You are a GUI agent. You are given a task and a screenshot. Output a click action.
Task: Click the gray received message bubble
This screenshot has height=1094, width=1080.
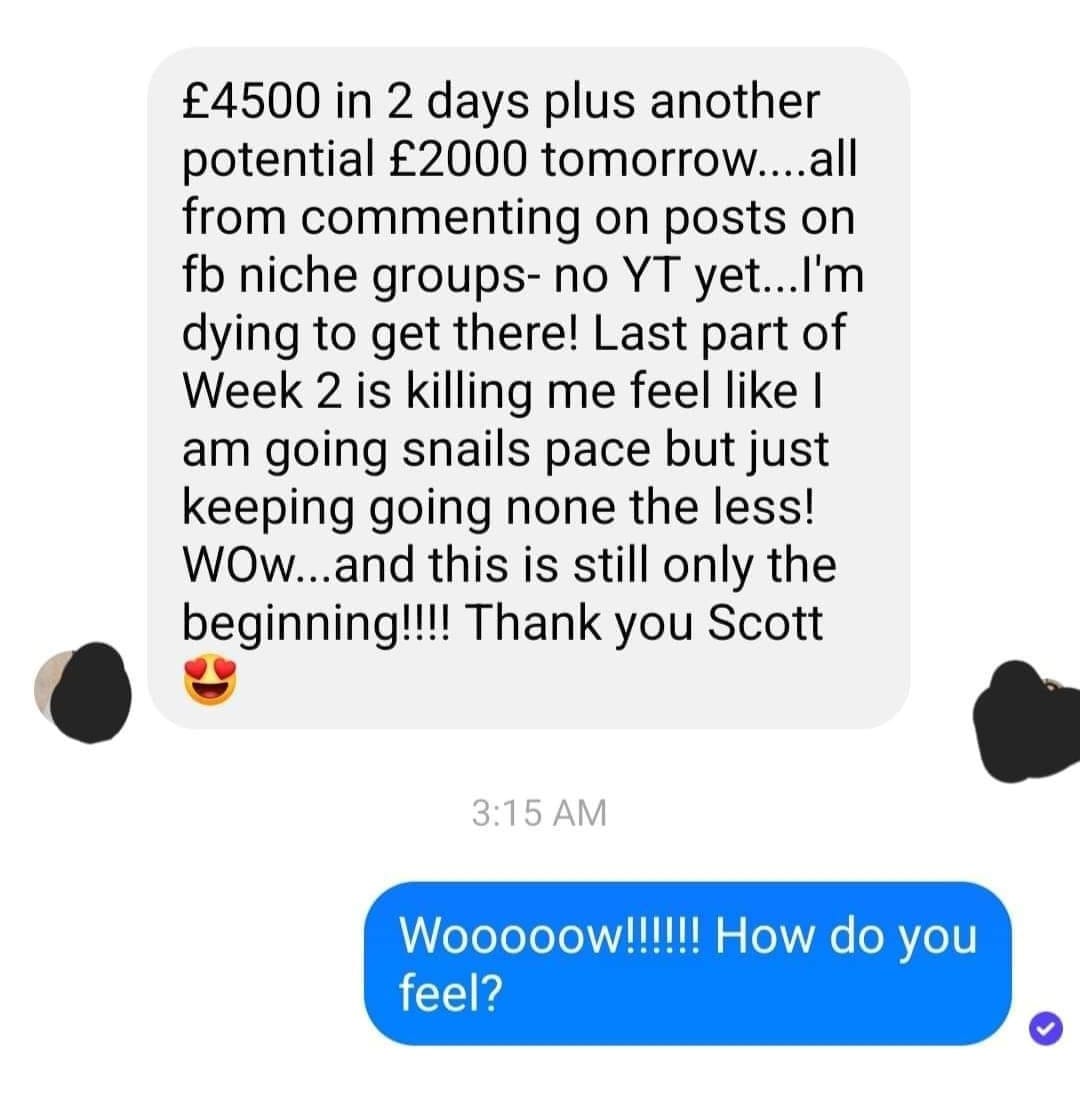pyautogui.click(x=528, y=388)
